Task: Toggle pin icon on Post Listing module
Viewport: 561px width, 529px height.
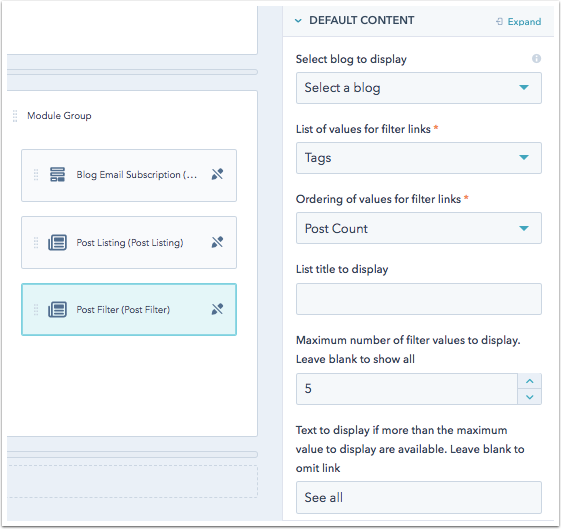Action: pos(217,242)
